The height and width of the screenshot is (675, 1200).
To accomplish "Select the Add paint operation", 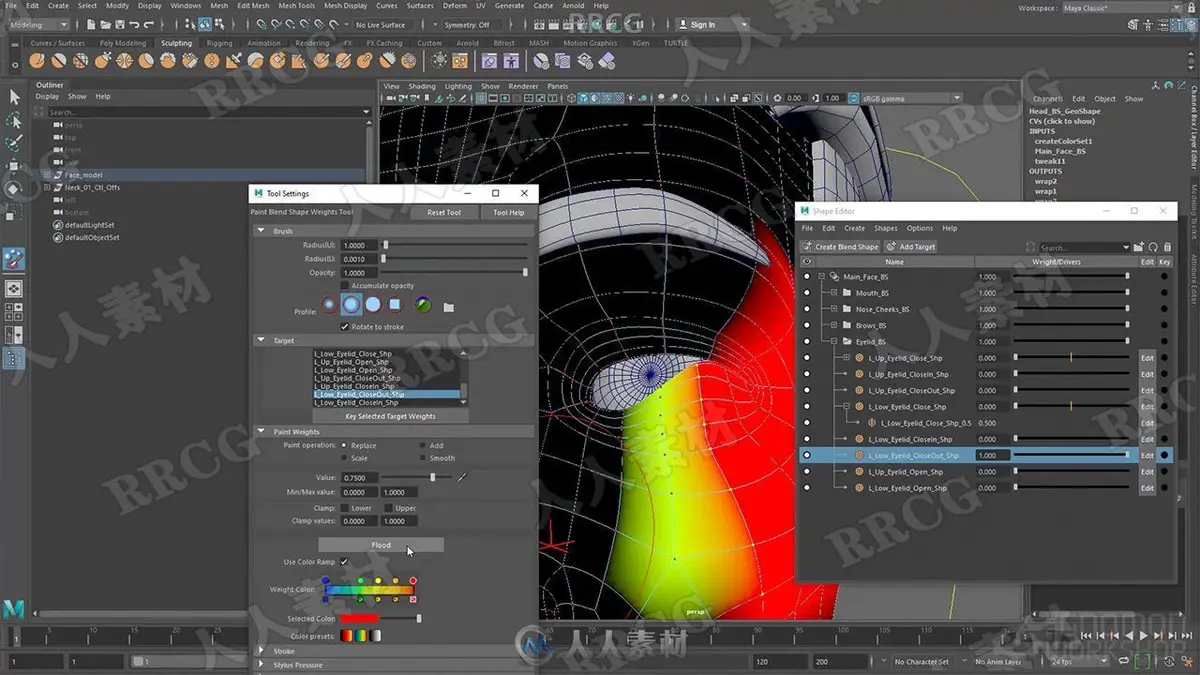I will 422,445.
